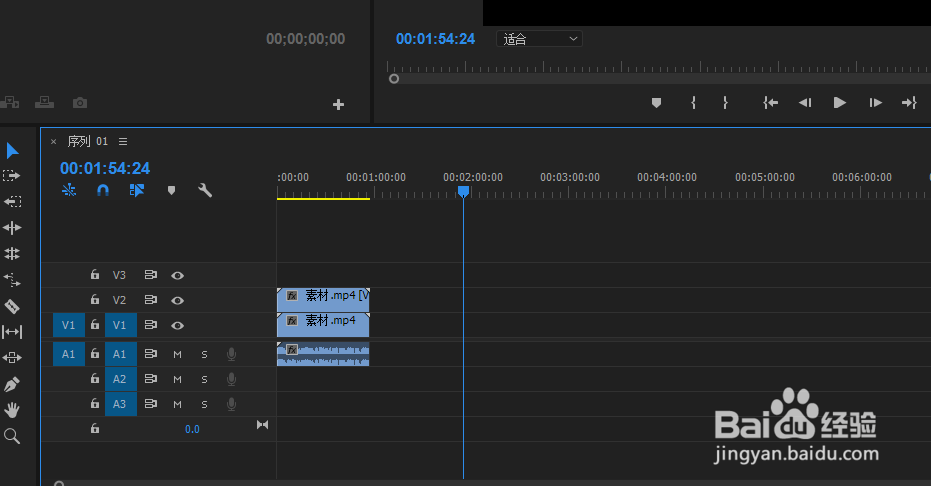Go to In point in Program monitor
Image resolution: width=931 pixels, height=486 pixels.
point(770,103)
